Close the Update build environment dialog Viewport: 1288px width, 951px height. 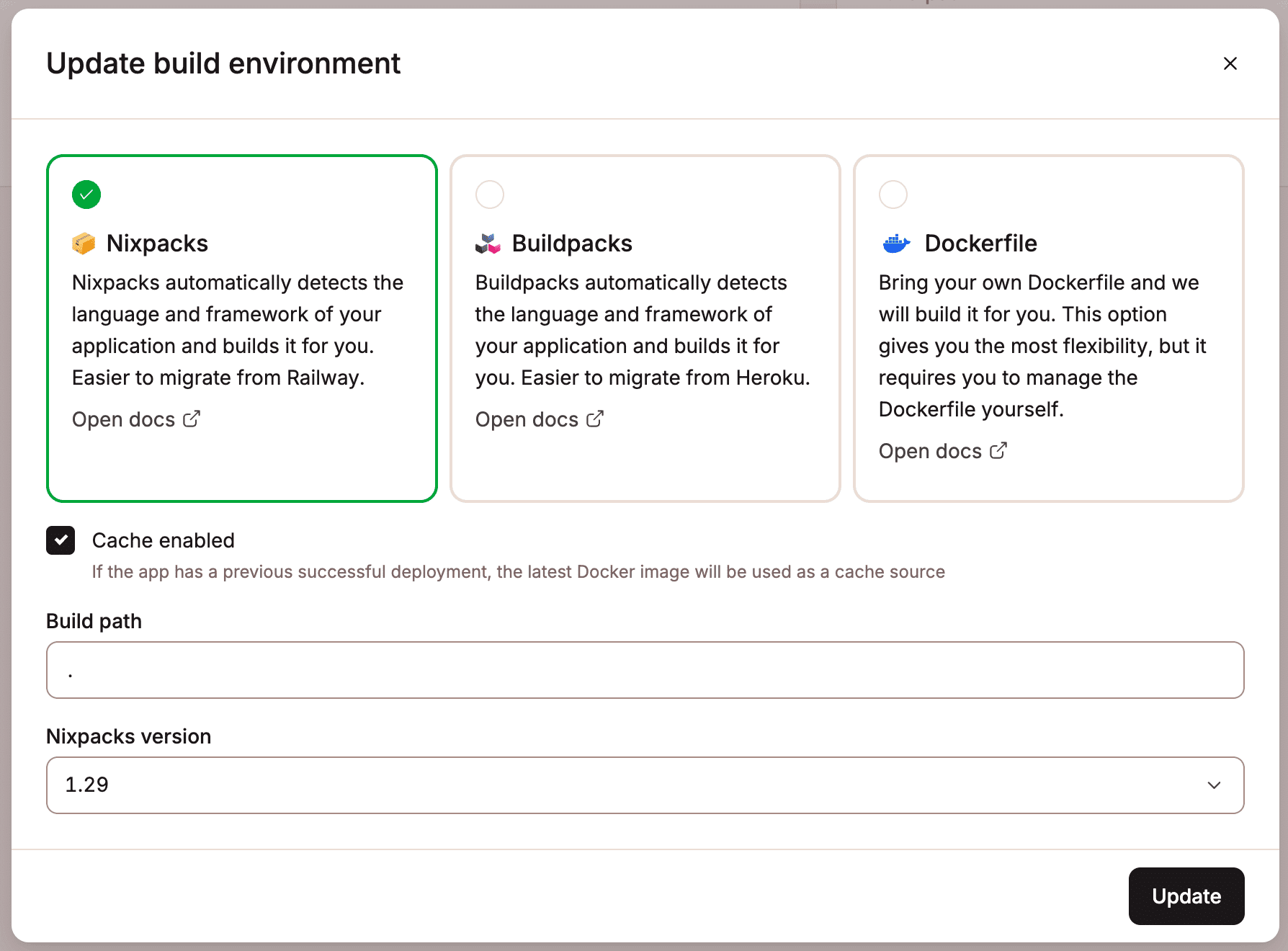[x=1230, y=63]
